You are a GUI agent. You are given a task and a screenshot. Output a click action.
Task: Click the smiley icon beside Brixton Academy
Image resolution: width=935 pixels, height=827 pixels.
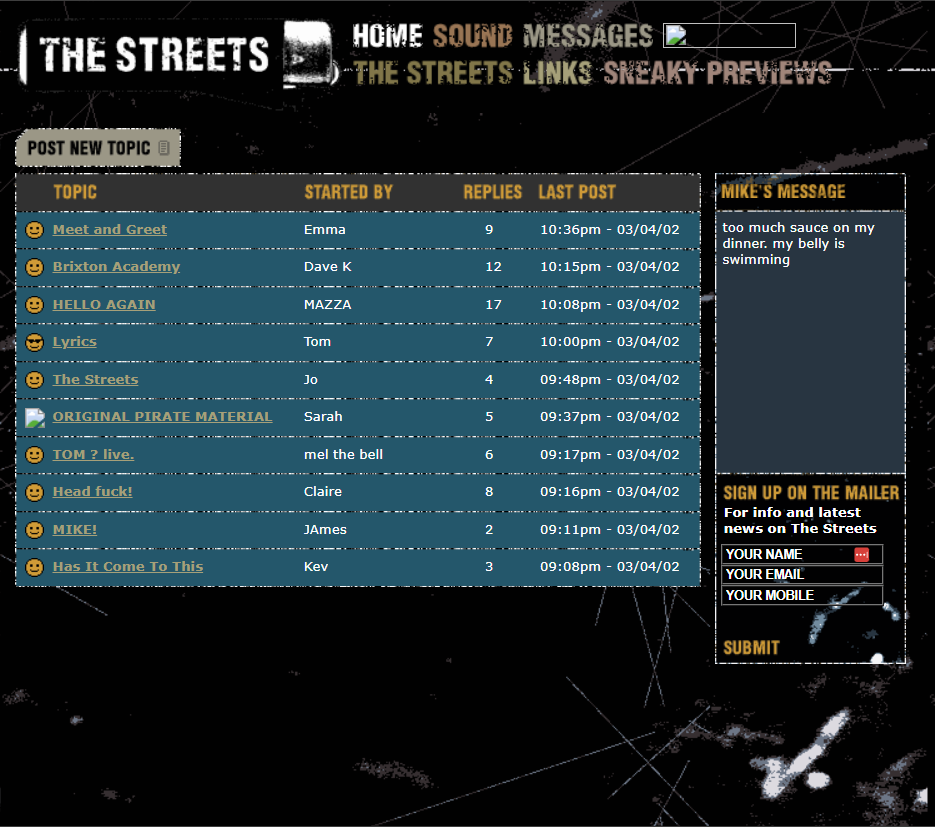click(x=35, y=267)
